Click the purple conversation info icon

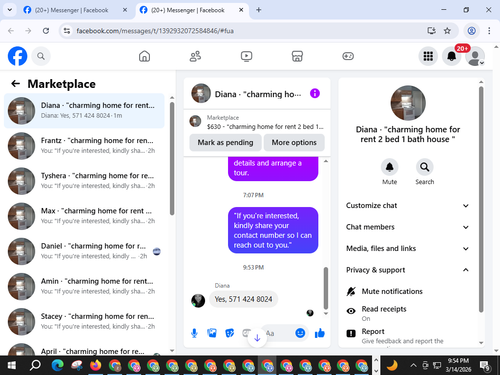pos(315,93)
